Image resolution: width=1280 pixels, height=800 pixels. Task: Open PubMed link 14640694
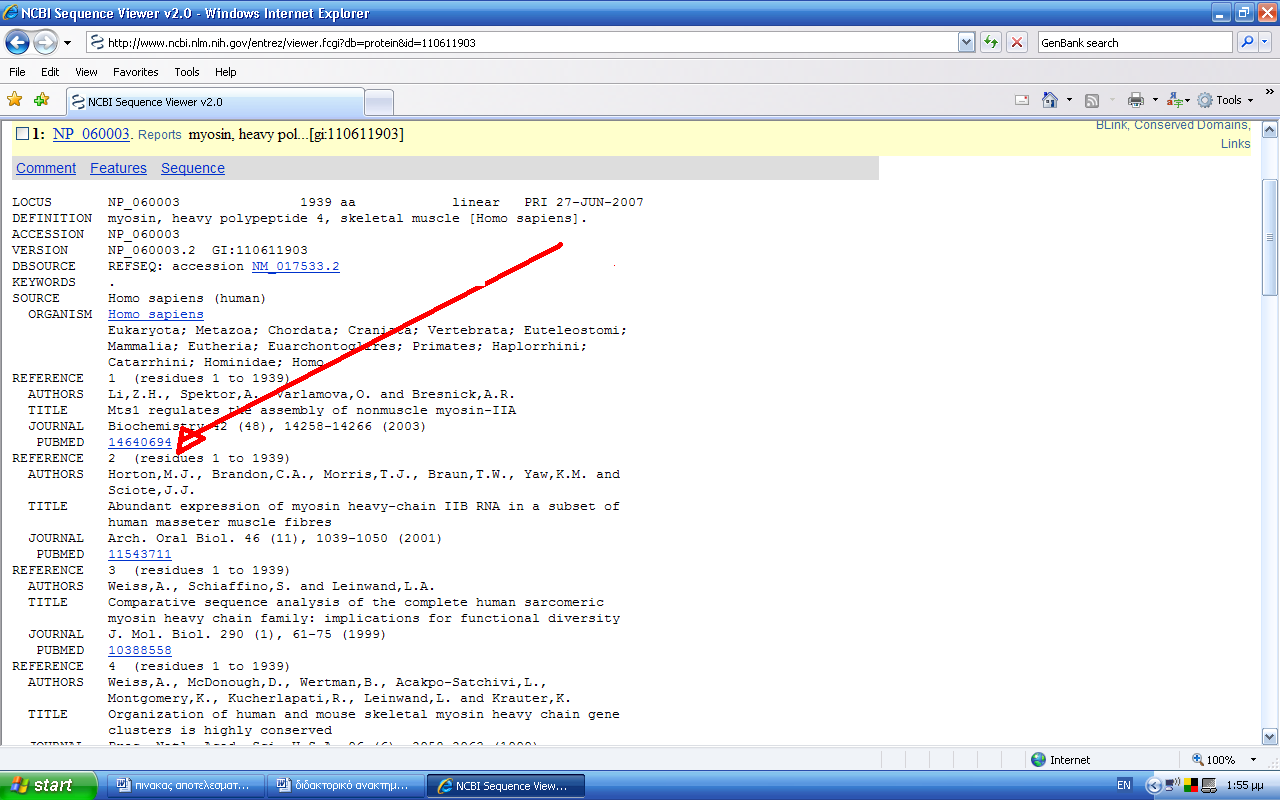pos(140,442)
